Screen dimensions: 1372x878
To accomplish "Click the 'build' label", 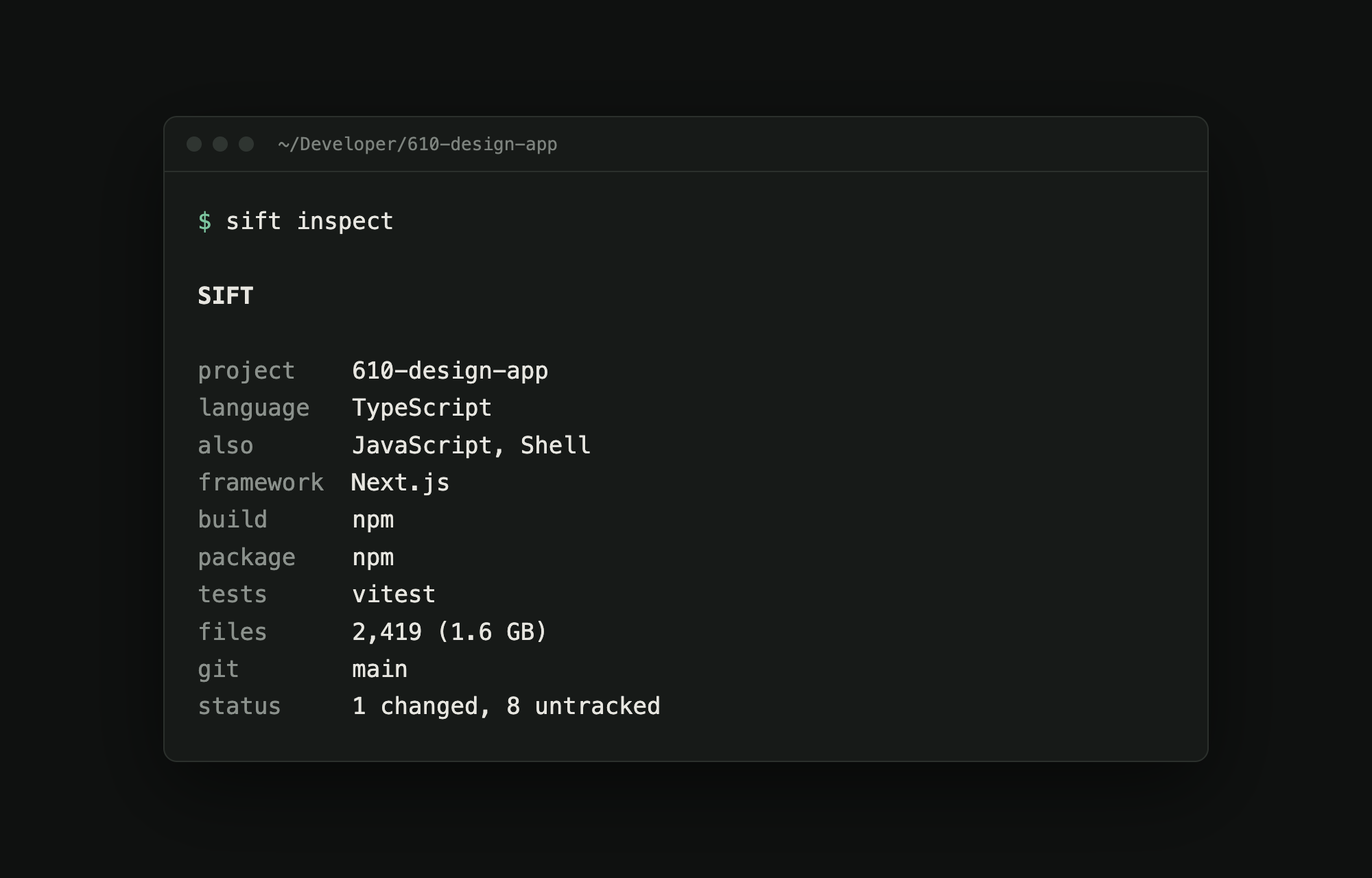I will click(233, 520).
